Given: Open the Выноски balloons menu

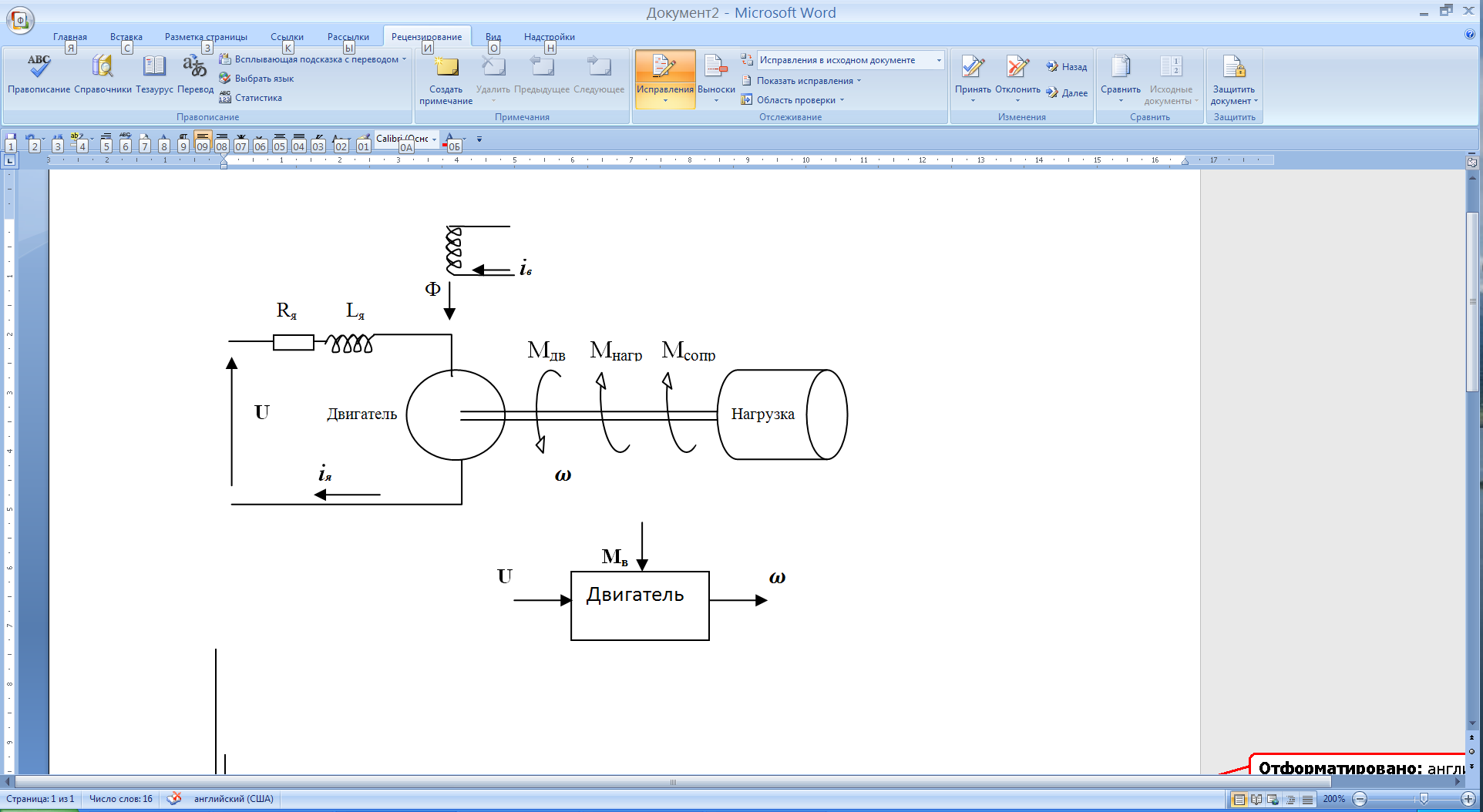Looking at the screenshot, I should point(716,79).
